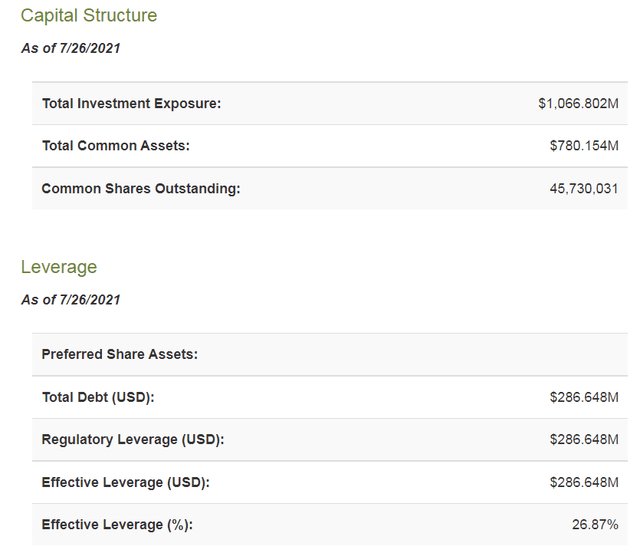Click the Leverage section heading
This screenshot has width=640, height=553.
pos(59,267)
